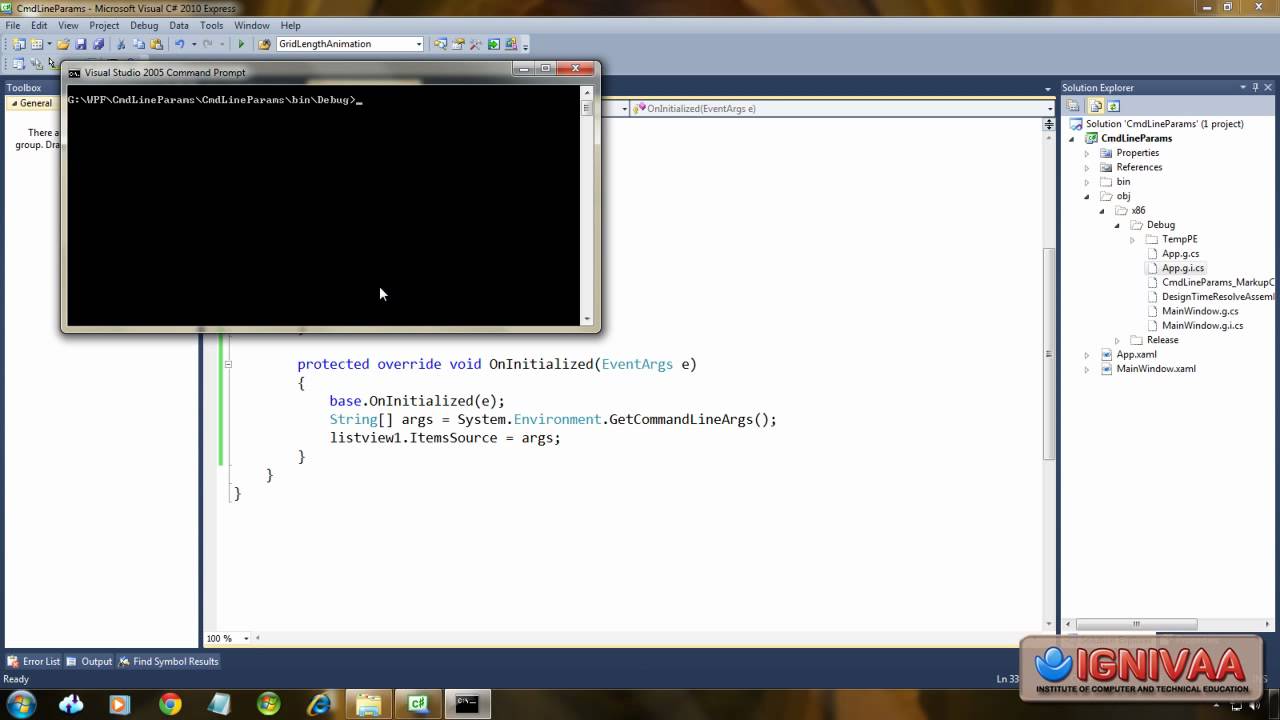
Task: Open the View menu
Action: [x=68, y=25]
